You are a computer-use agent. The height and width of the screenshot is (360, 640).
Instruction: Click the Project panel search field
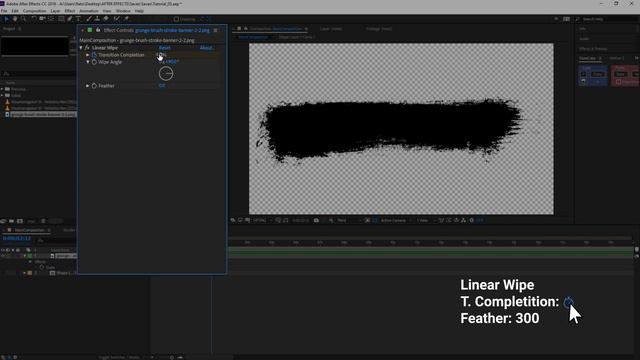pyautogui.click(x=39, y=74)
